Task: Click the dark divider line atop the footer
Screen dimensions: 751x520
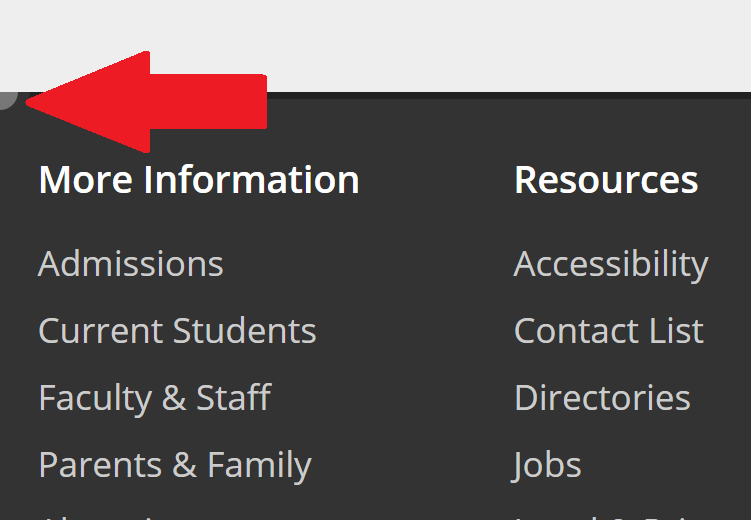Action: click(x=500, y=95)
